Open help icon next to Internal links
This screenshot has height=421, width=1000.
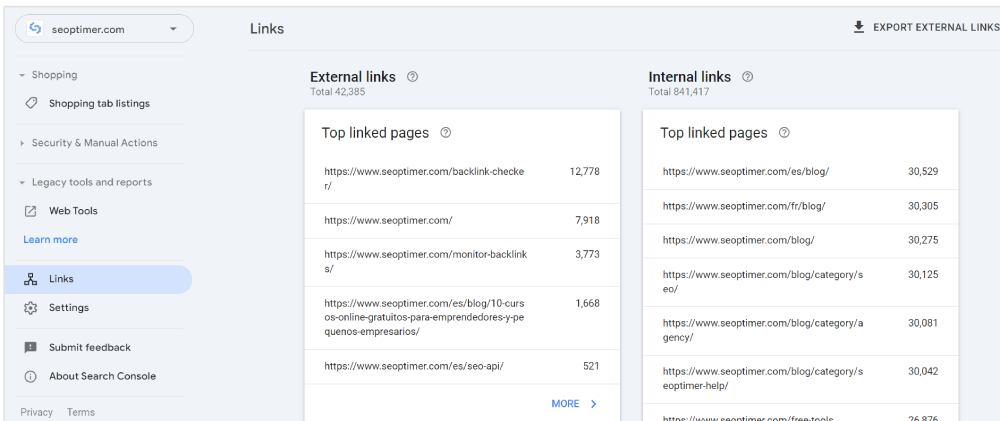pyautogui.click(x=748, y=77)
